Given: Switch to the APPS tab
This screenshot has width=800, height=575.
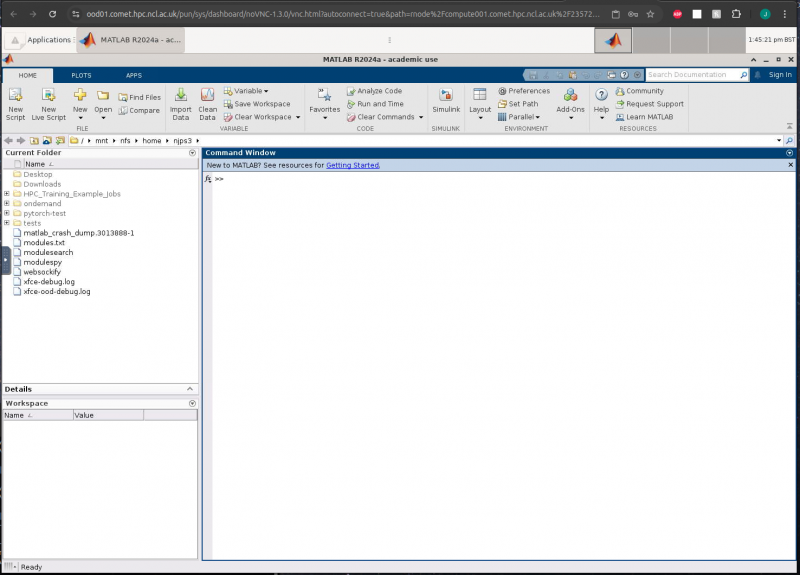Looking at the screenshot, I should coord(133,75).
